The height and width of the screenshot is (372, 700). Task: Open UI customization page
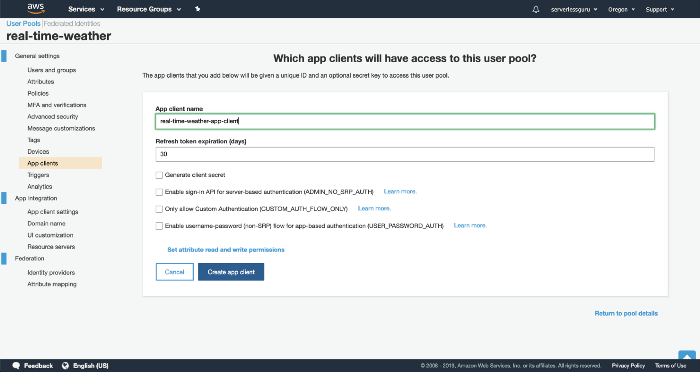[50, 235]
